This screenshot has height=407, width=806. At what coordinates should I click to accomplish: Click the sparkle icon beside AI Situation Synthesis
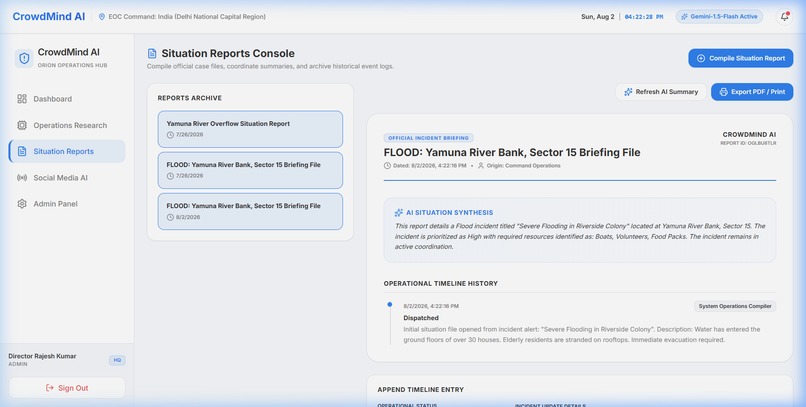pos(398,212)
